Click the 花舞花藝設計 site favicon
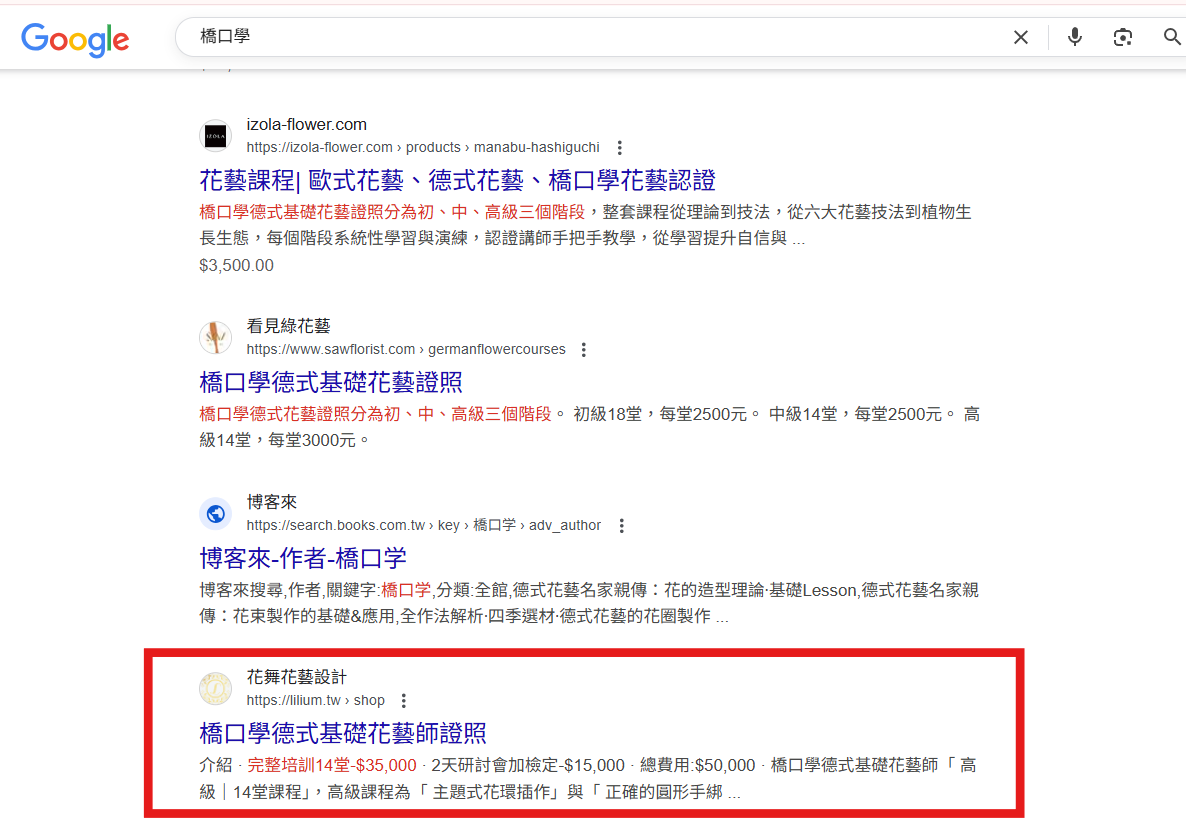The width and height of the screenshot is (1186, 820). (x=216, y=688)
